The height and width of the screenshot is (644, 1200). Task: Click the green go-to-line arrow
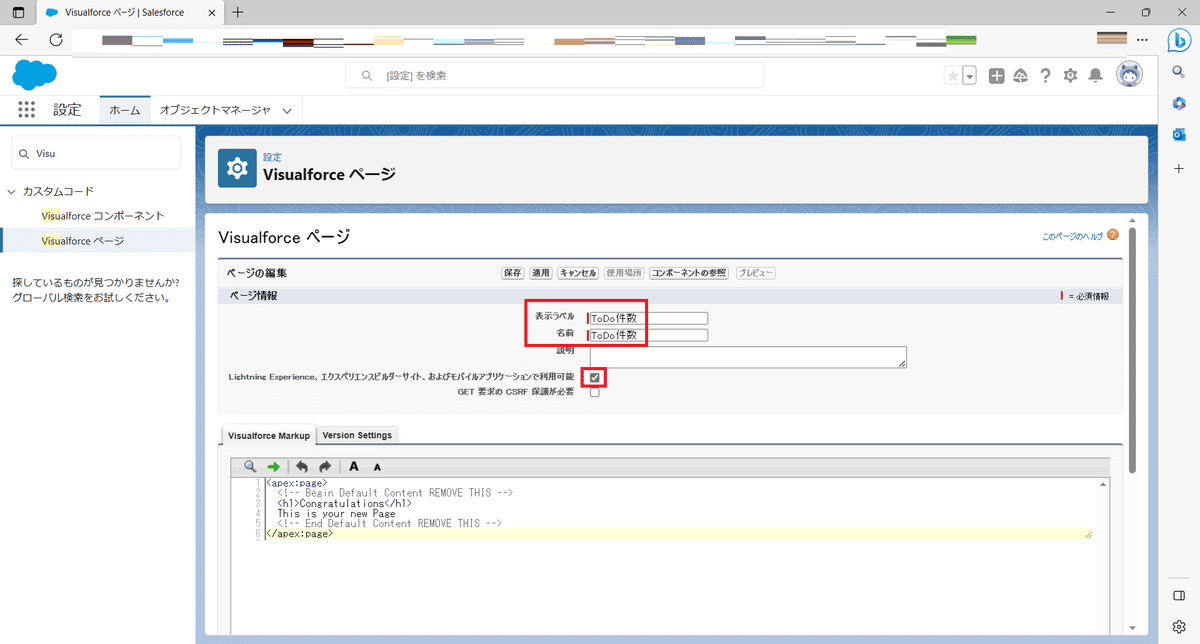(274, 467)
